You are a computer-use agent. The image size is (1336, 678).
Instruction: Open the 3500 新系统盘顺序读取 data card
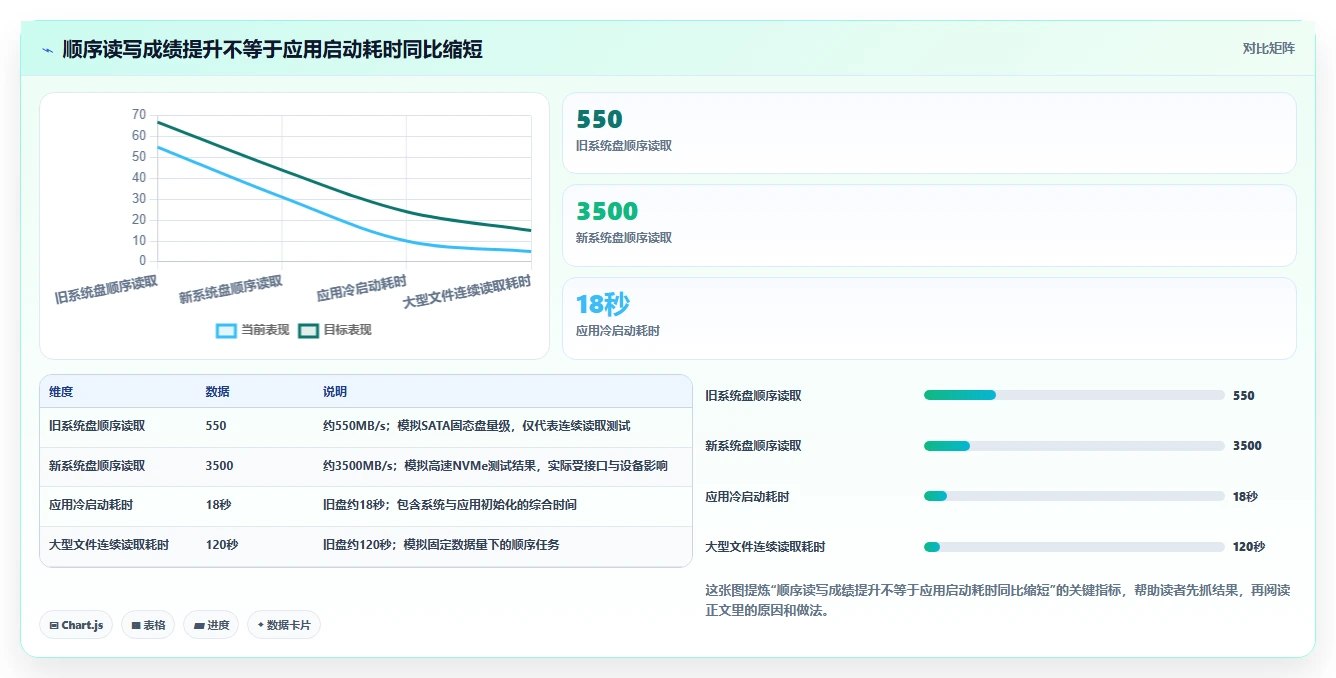[x=929, y=225]
